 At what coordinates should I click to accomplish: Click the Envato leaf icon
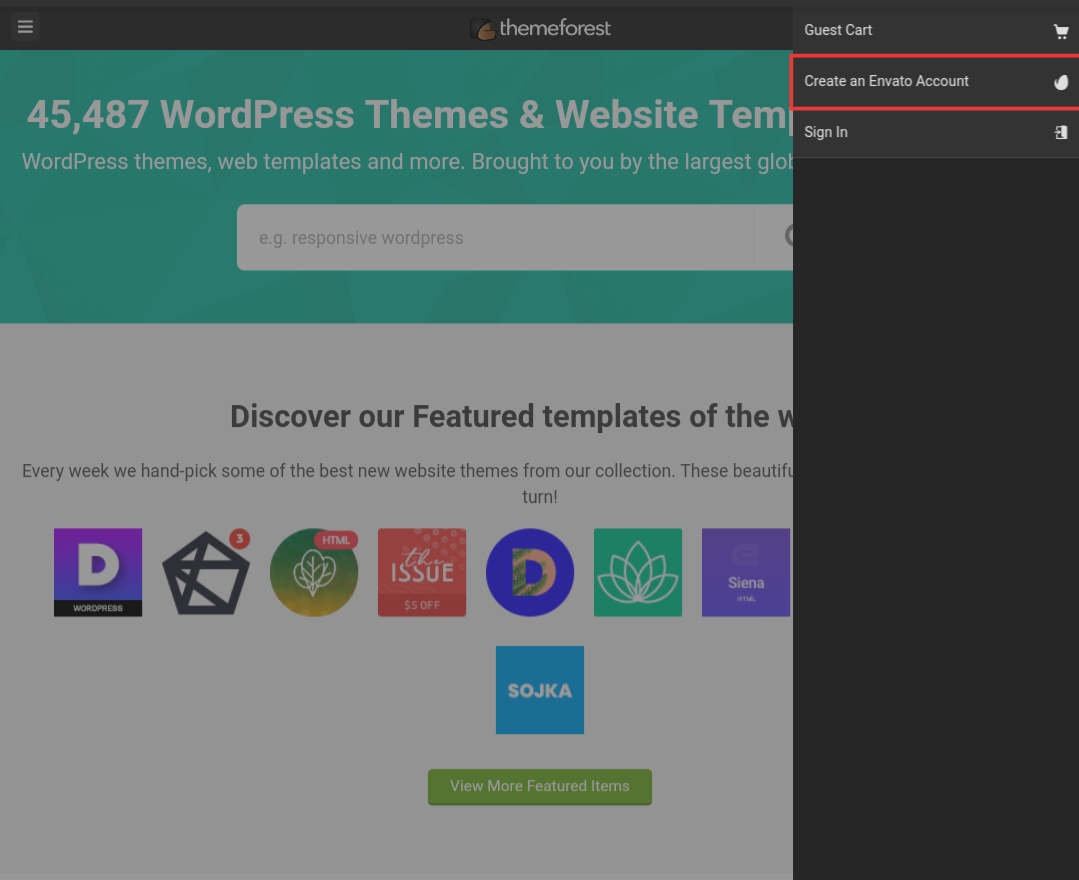pos(1061,82)
